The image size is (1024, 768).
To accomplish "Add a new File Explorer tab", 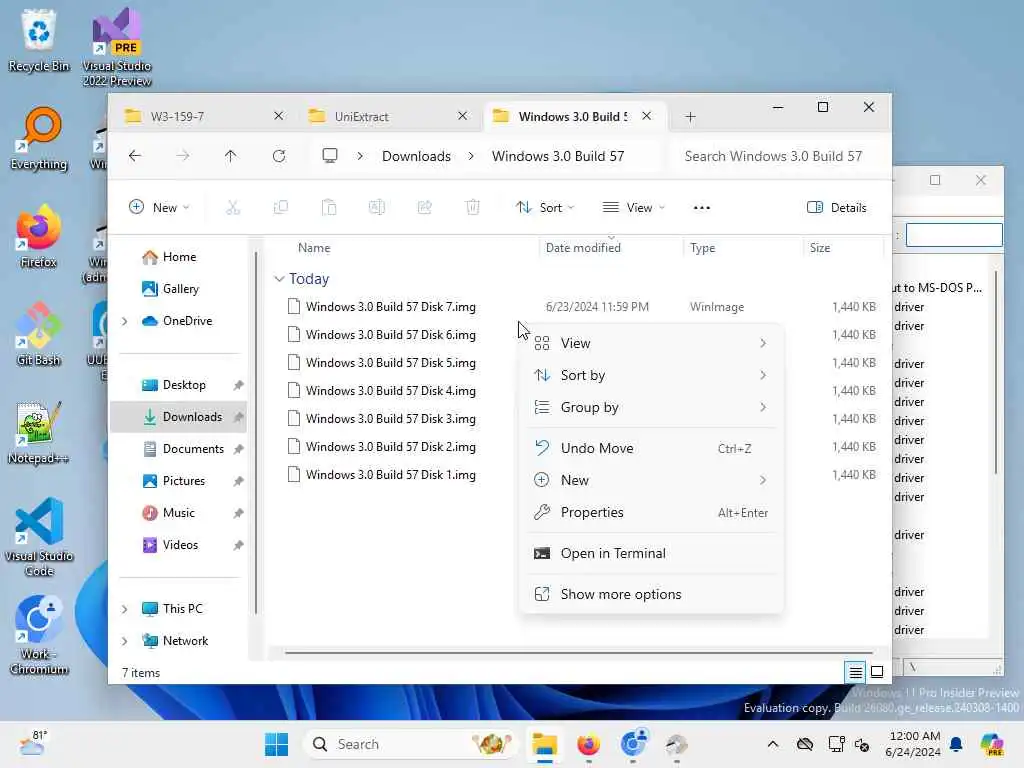I will click(690, 117).
